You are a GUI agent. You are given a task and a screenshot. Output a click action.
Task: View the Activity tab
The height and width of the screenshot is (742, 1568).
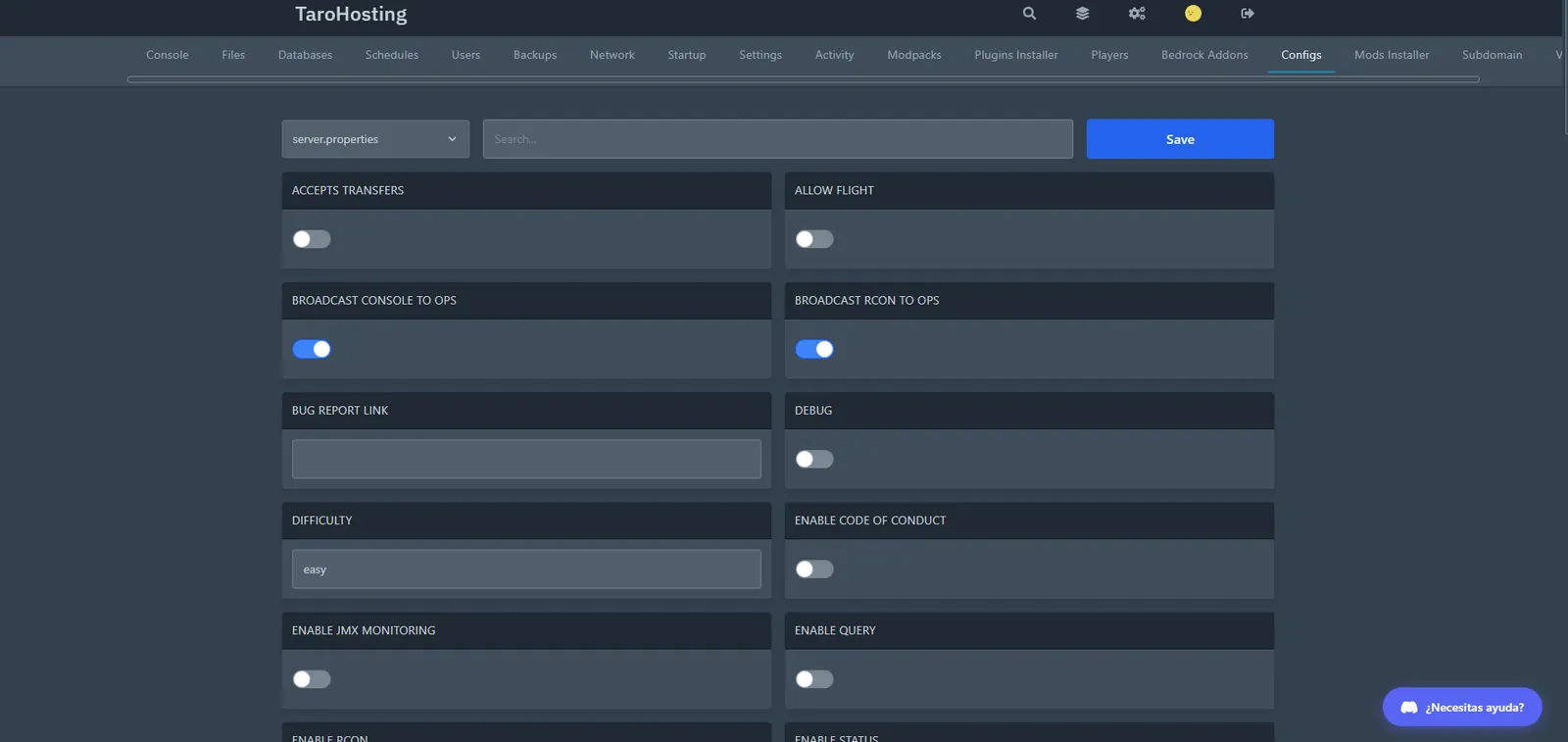[x=835, y=55]
